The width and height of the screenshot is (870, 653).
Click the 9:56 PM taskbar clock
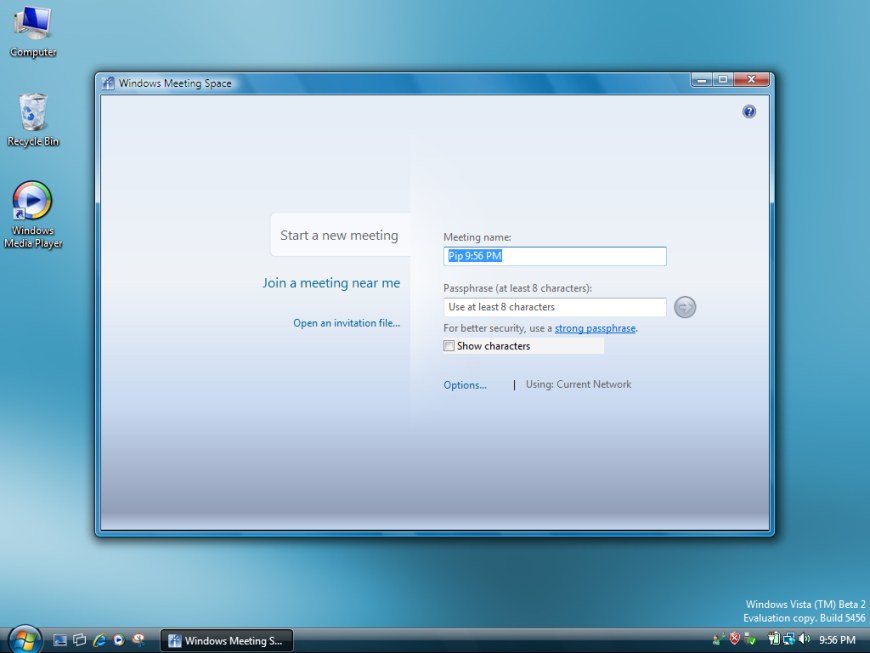837,640
